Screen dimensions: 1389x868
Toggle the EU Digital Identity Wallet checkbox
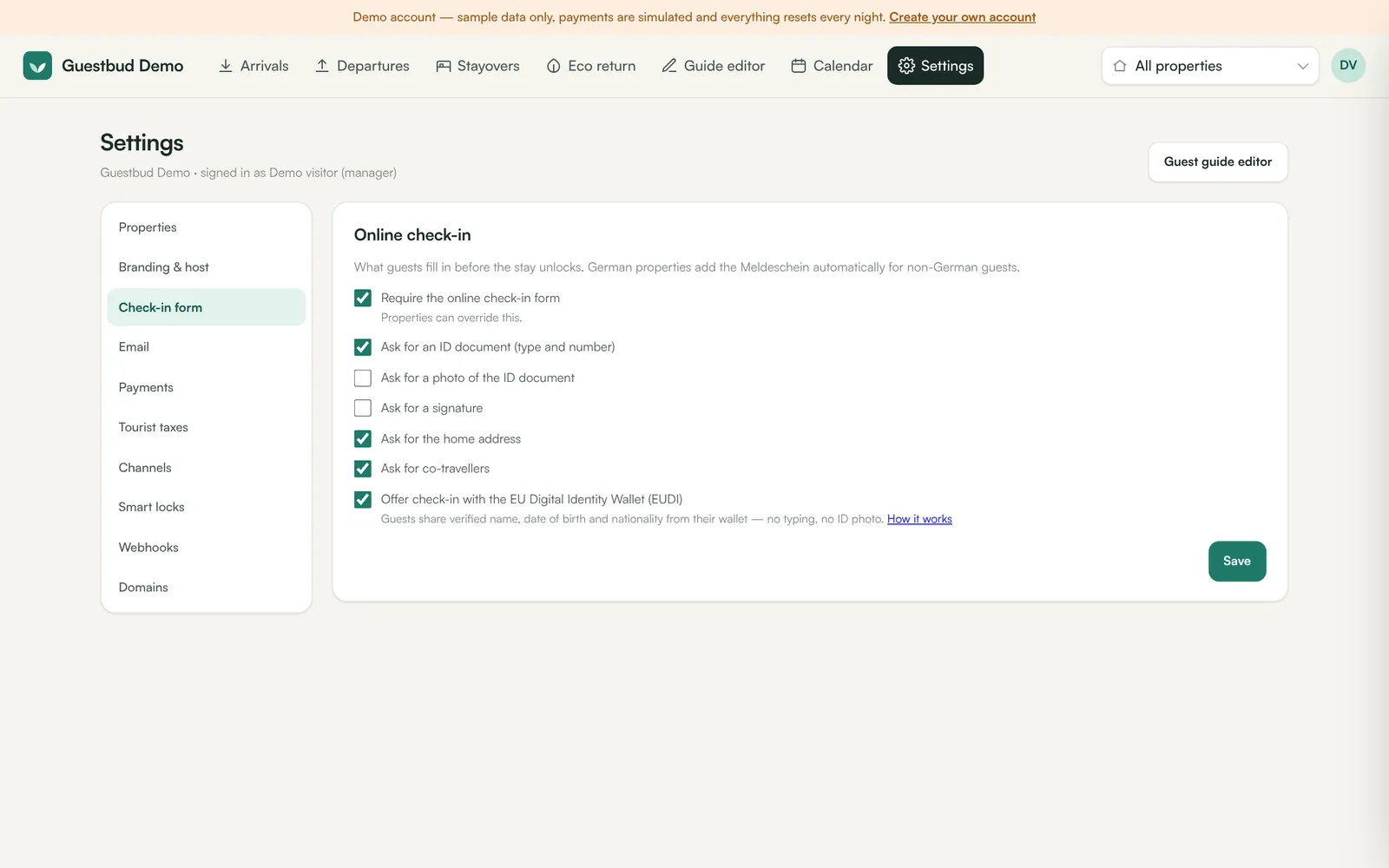point(363,499)
